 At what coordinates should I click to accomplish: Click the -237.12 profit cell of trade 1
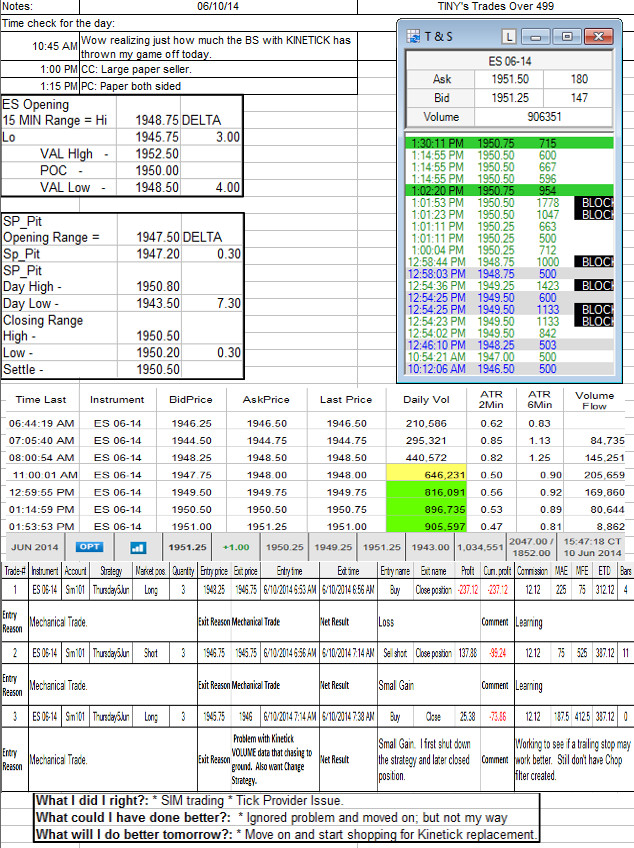click(x=467, y=589)
